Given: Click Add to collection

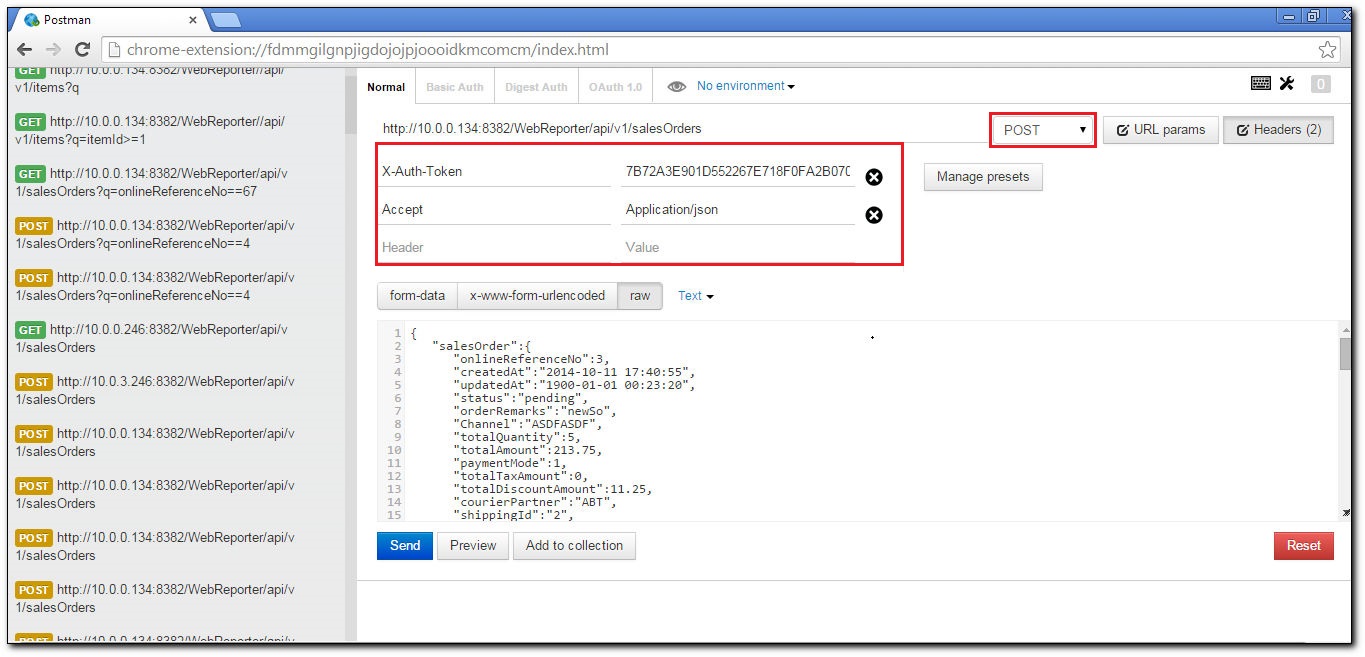Looking at the screenshot, I should [x=574, y=546].
